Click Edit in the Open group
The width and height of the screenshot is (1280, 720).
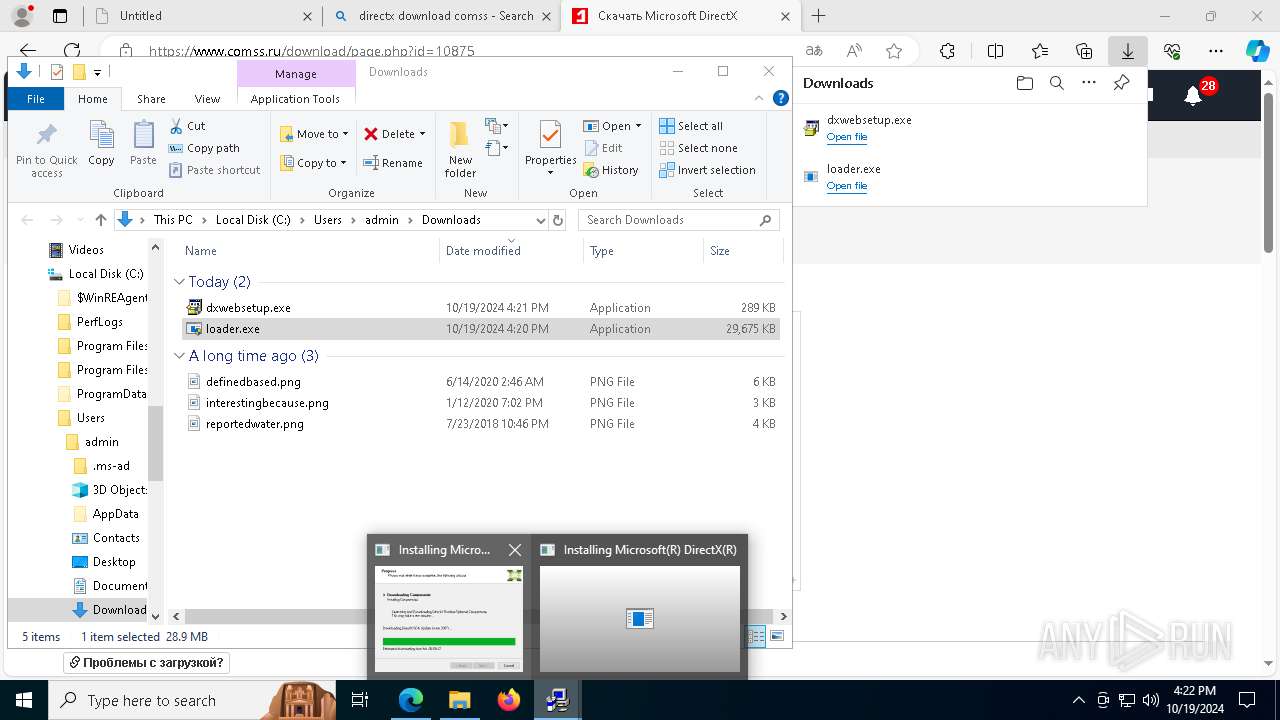(x=603, y=148)
